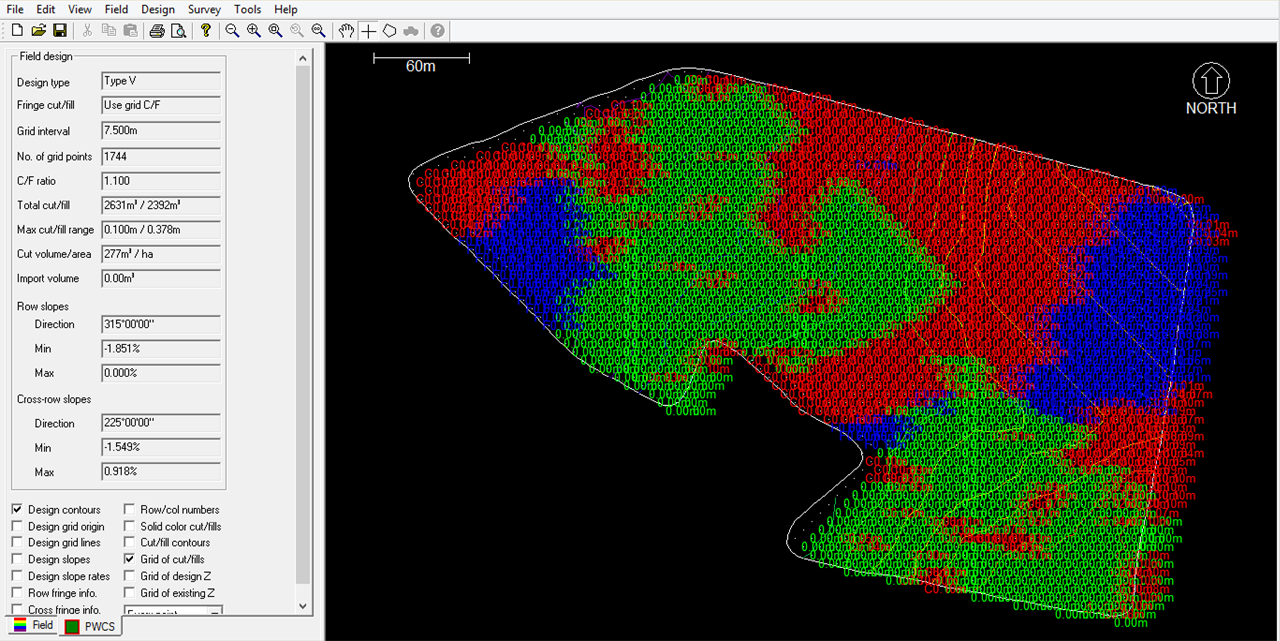Click the yellow question mark help icon

(206, 31)
